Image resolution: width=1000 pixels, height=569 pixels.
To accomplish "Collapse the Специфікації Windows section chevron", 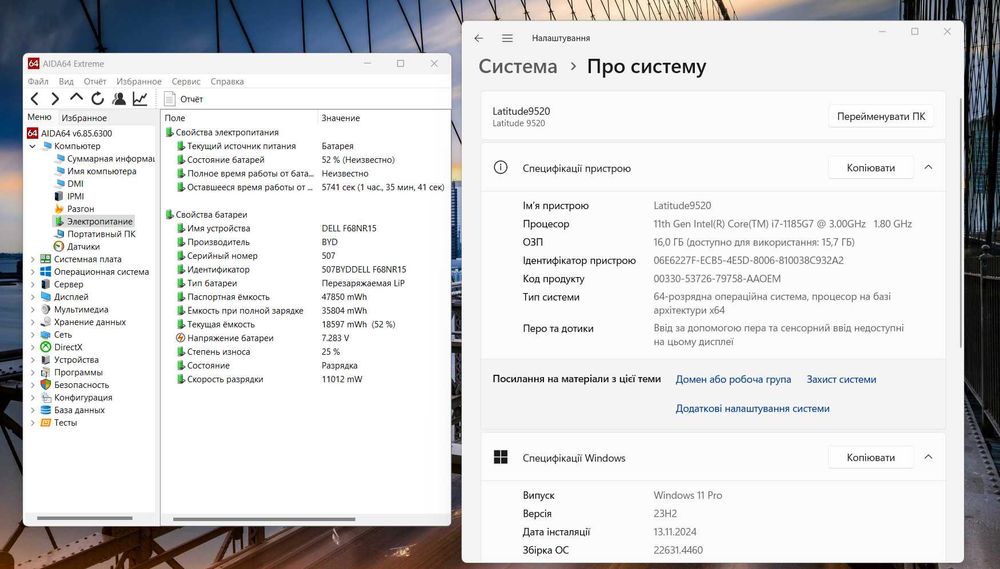I will click(928, 457).
